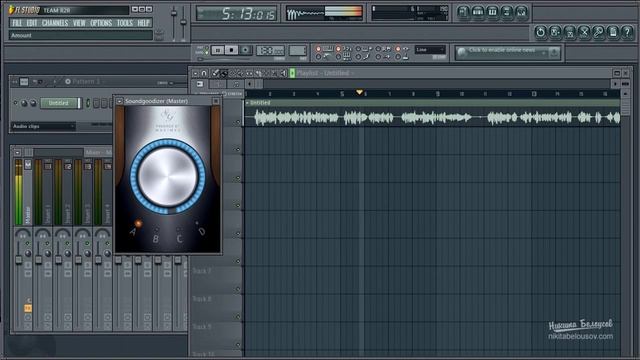
Task: Click the one-click recording microphone icon
Action: [599, 32]
